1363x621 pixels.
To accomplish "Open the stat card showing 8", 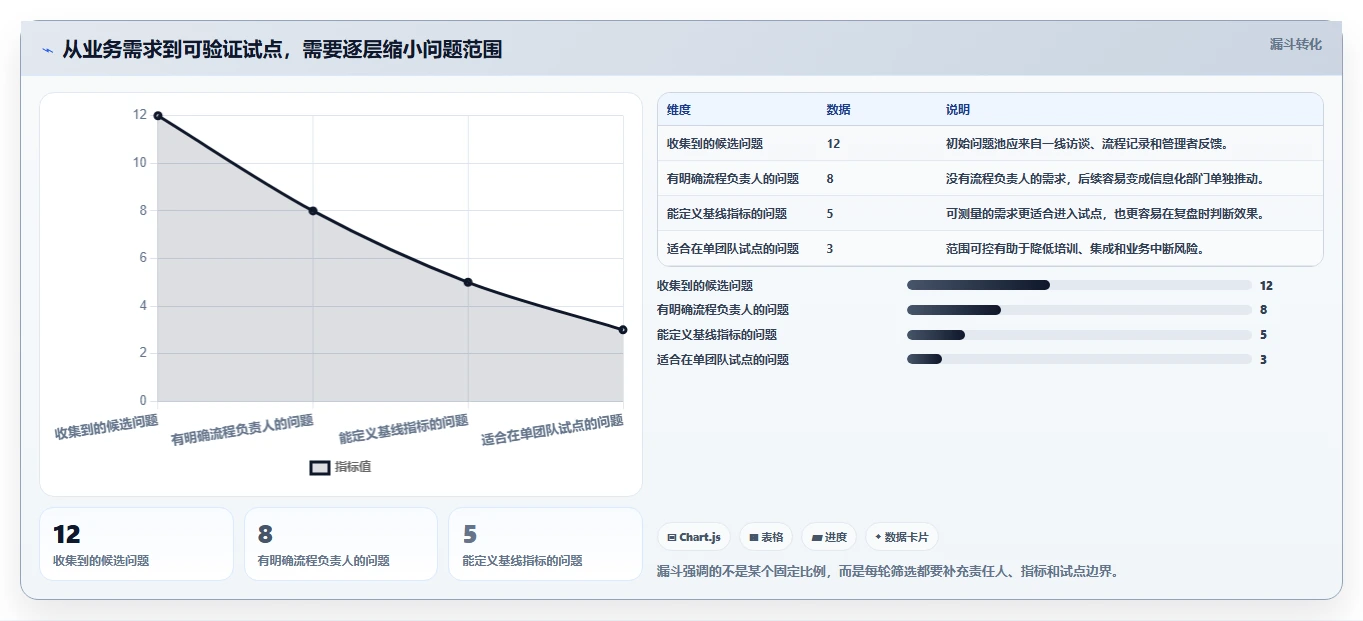I will click(x=341, y=544).
